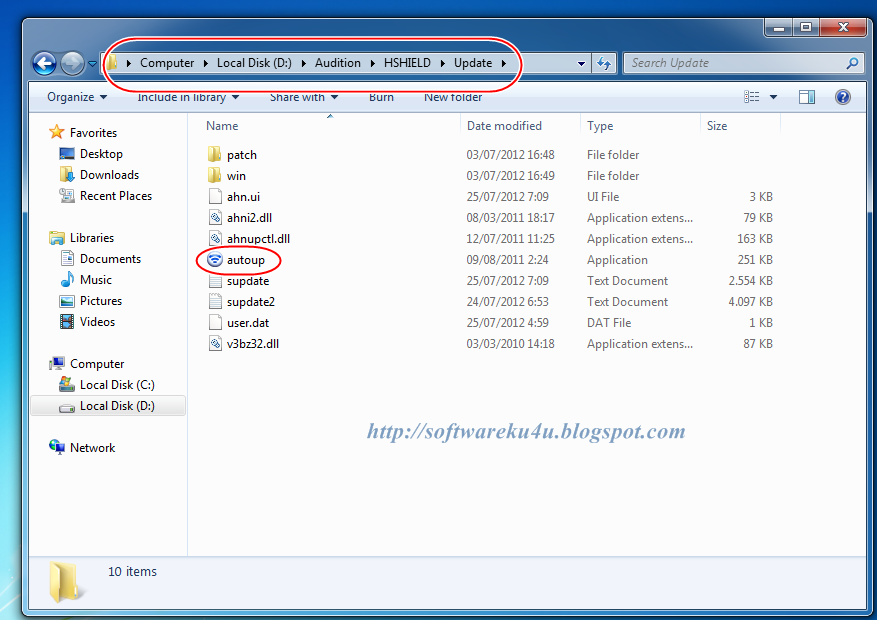Expand arrow between Audition and HSHIELD
877x620 pixels.
point(373,63)
